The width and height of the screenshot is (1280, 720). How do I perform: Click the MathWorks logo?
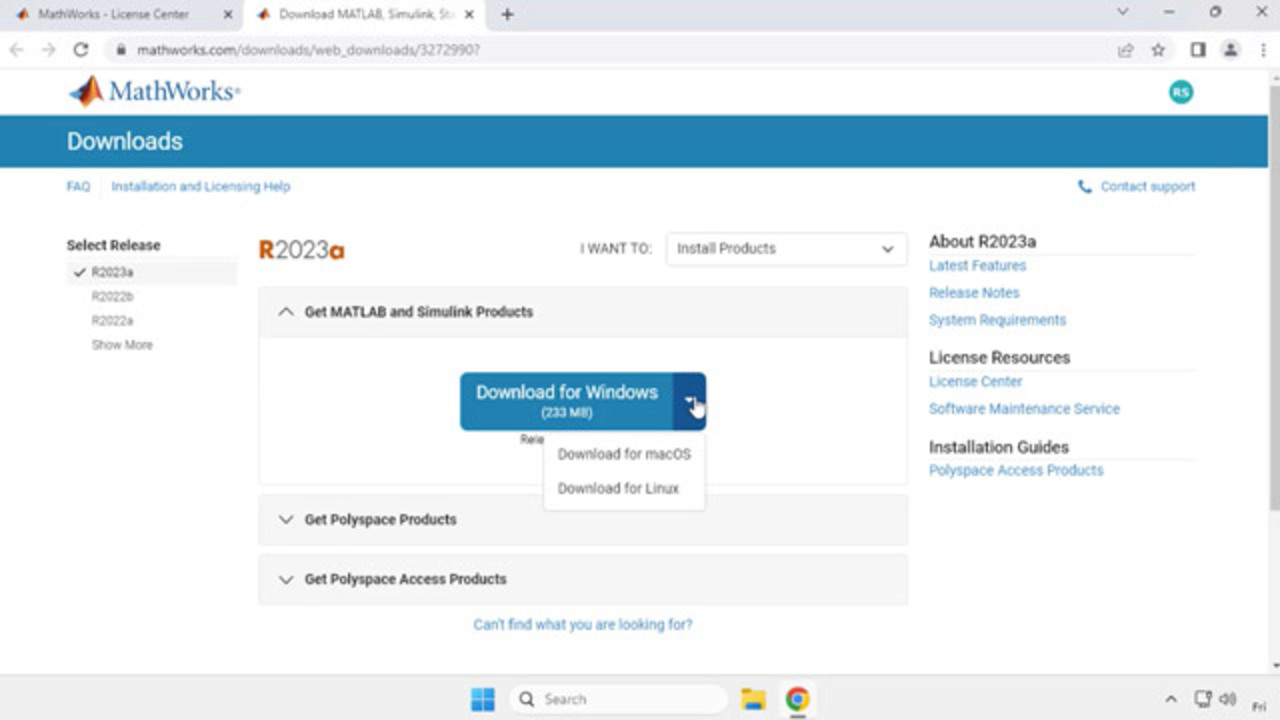[154, 92]
